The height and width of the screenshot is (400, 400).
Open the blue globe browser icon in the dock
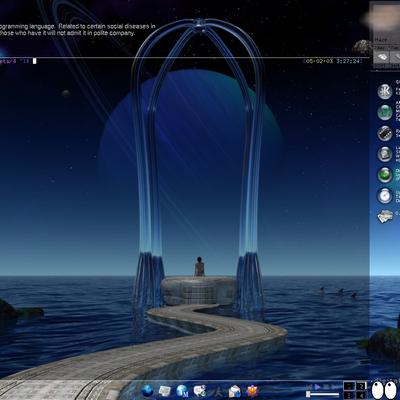click(x=147, y=390)
